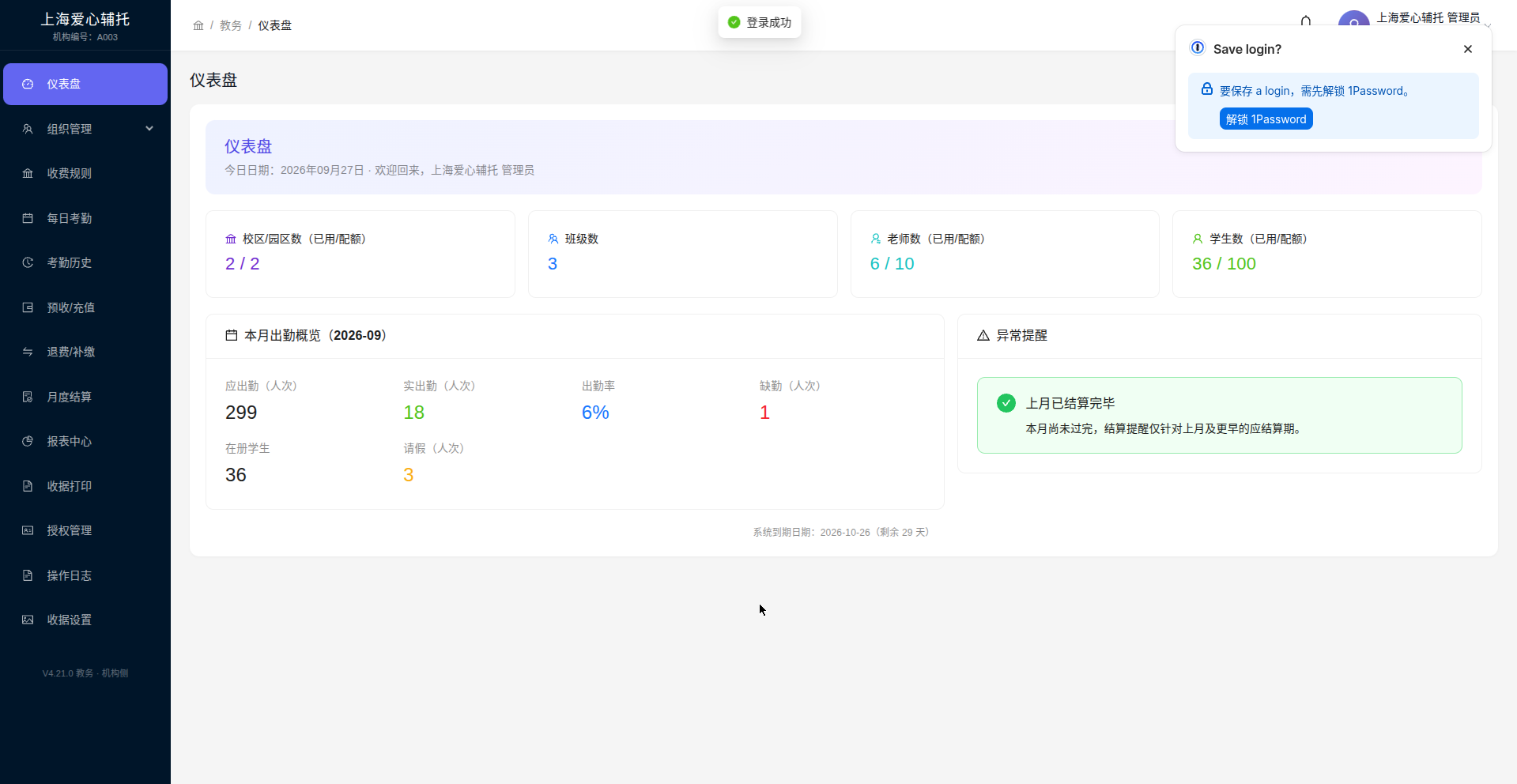Select 收据打印 menu item
The height and width of the screenshot is (784, 1517).
(x=85, y=486)
